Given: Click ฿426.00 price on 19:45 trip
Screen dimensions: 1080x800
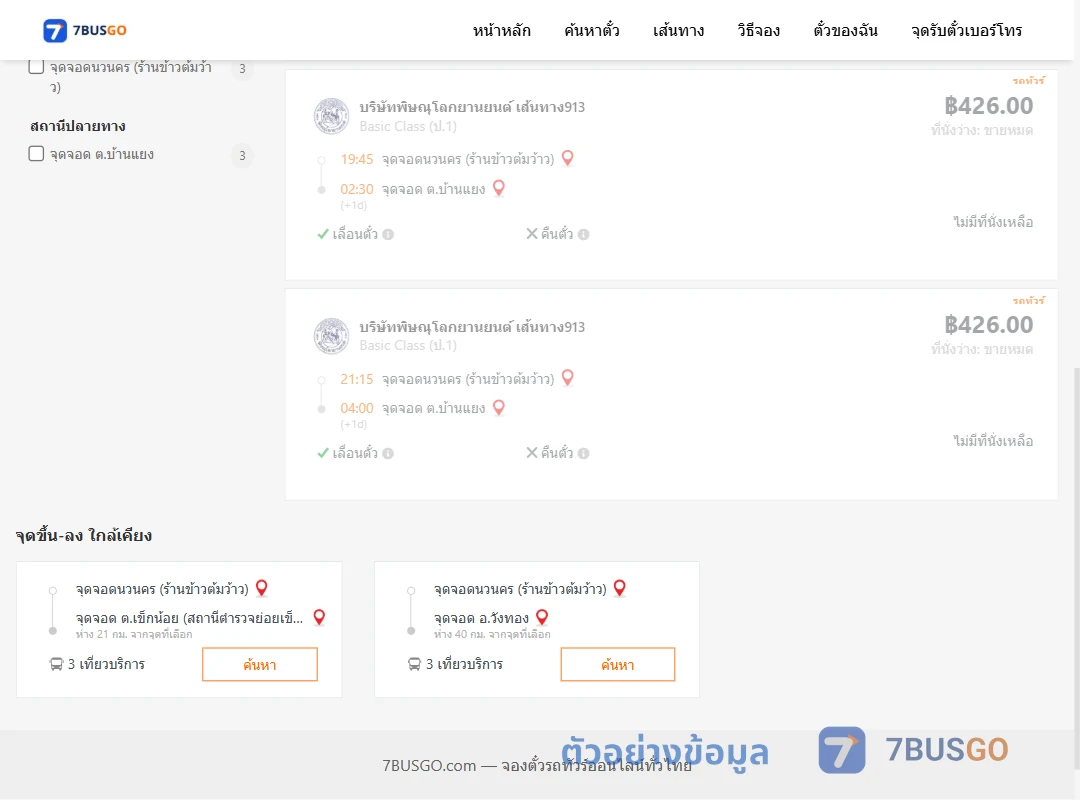Looking at the screenshot, I should point(988,106).
